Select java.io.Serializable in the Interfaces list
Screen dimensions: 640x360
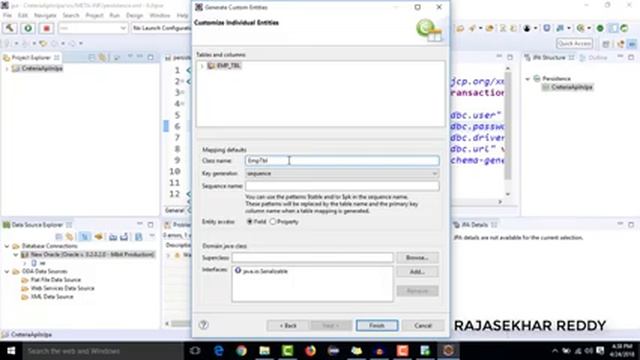261,271
